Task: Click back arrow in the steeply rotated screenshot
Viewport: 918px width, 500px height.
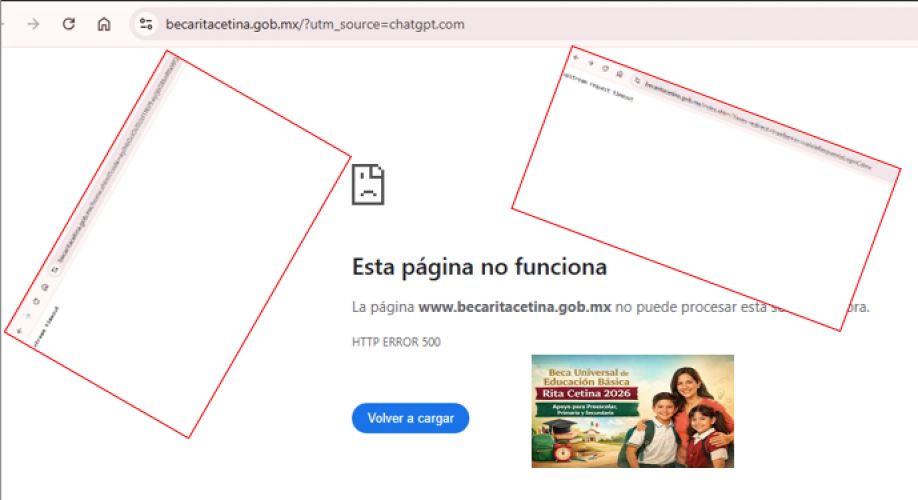Action: [x=19, y=331]
